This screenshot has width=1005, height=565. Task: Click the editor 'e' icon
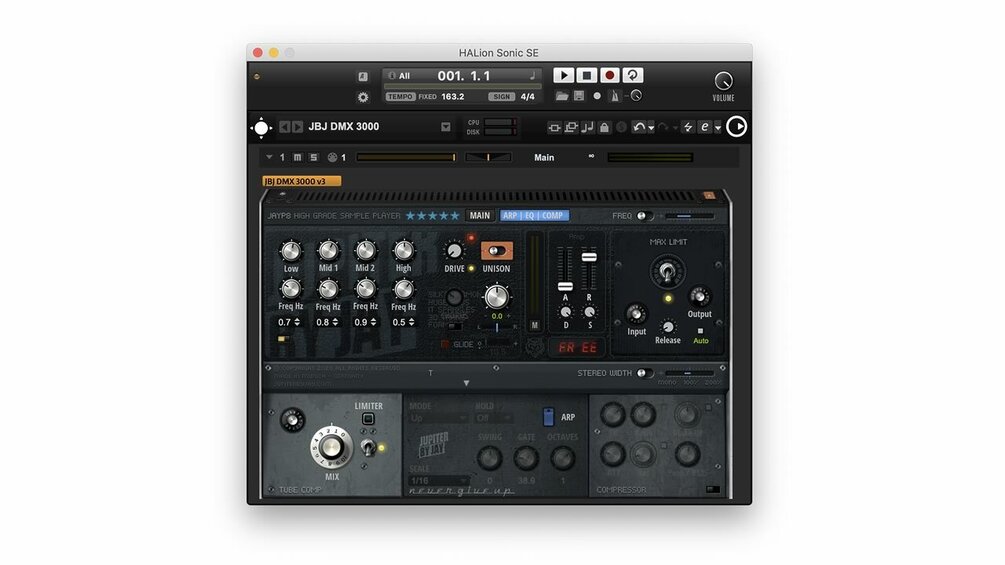(704, 127)
